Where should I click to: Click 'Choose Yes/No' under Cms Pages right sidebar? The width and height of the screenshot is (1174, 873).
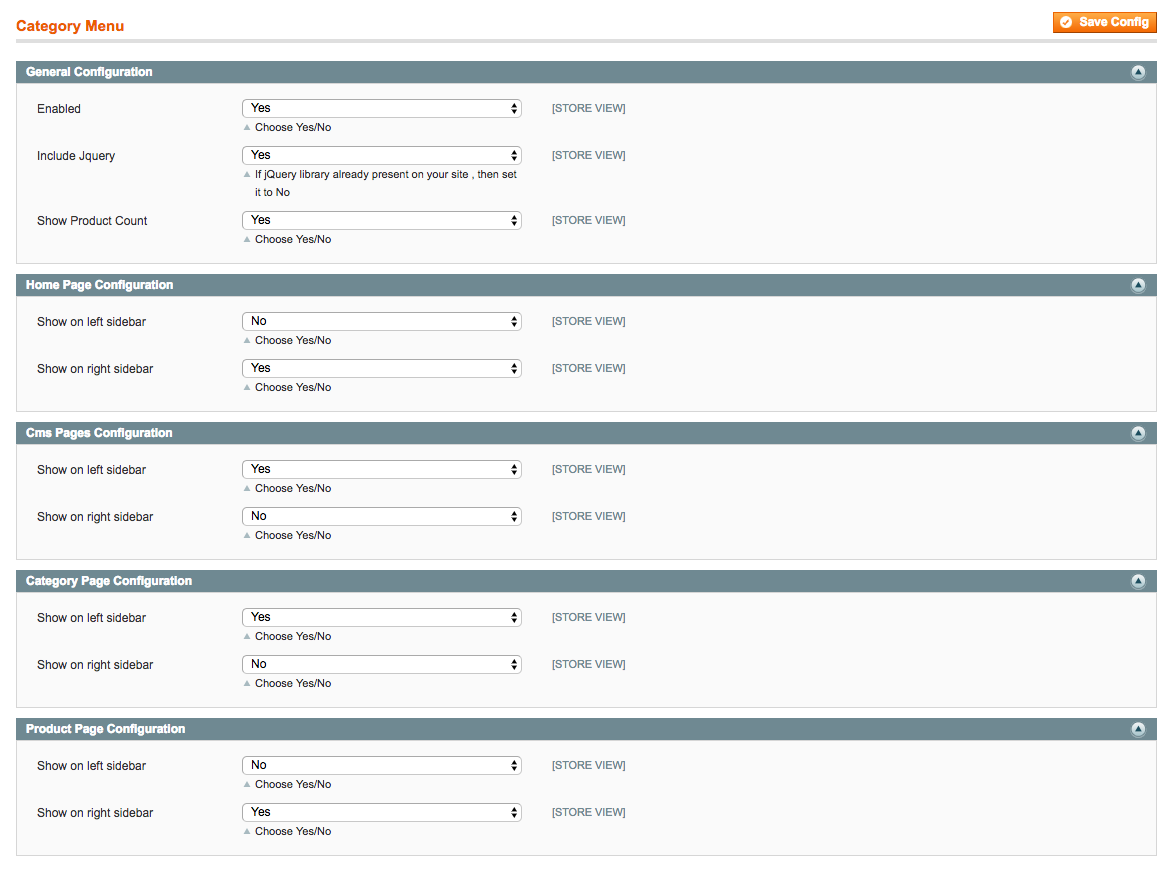click(293, 537)
